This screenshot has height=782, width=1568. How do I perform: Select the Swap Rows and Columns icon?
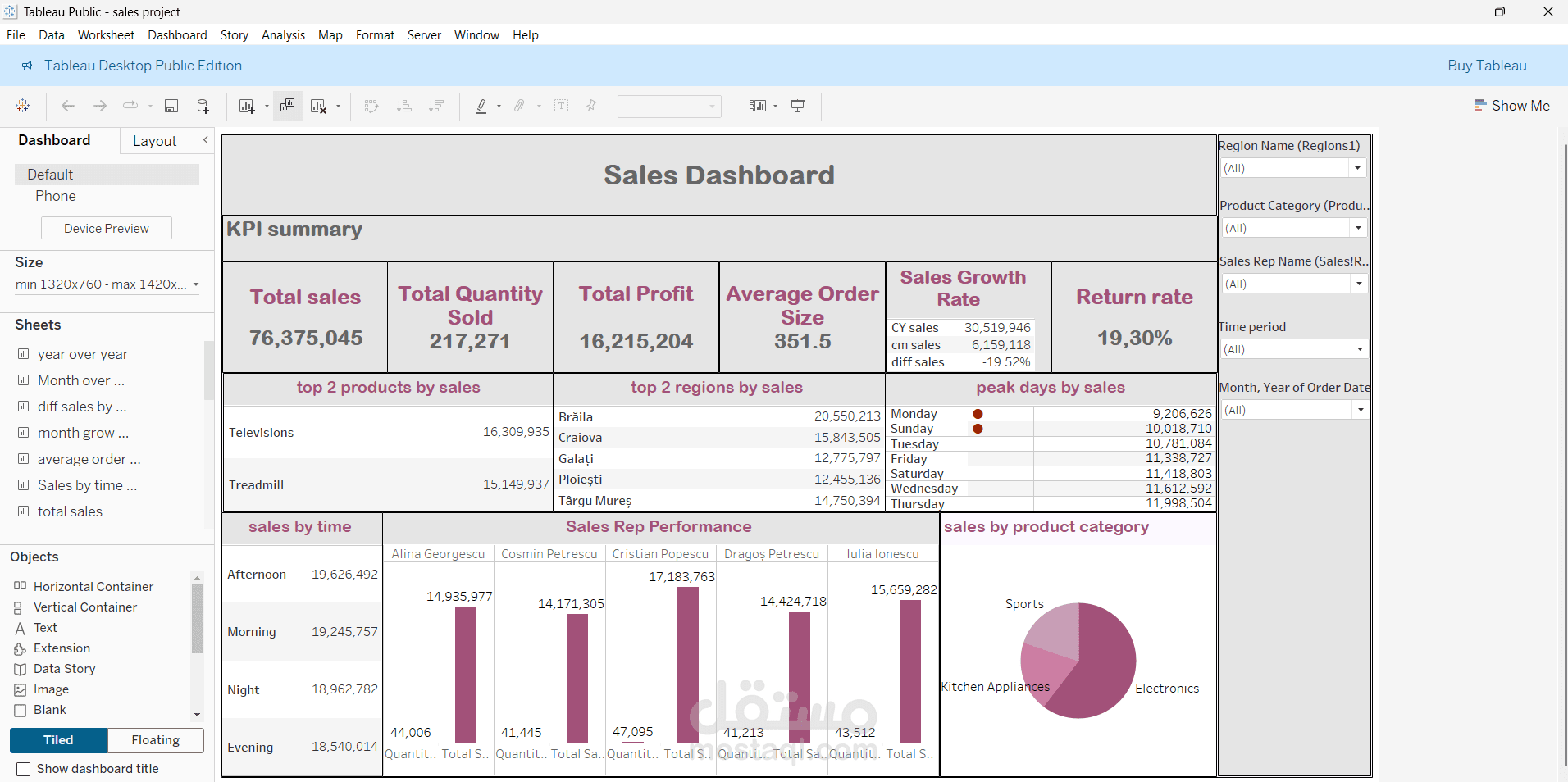[371, 106]
